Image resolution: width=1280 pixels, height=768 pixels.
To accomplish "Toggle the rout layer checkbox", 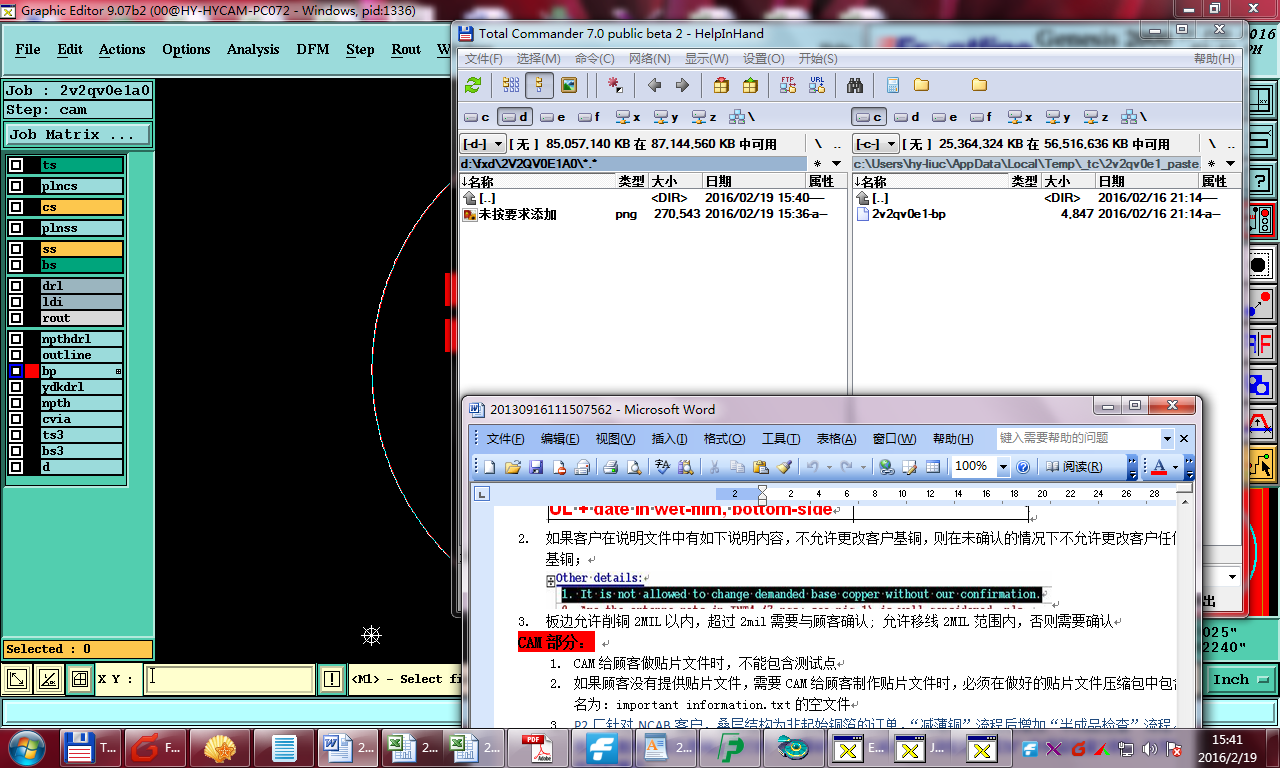I will click(16, 318).
